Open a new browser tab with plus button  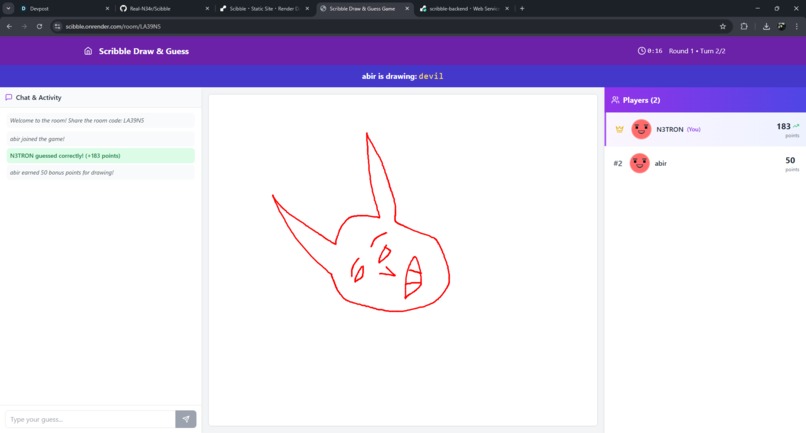click(x=522, y=9)
